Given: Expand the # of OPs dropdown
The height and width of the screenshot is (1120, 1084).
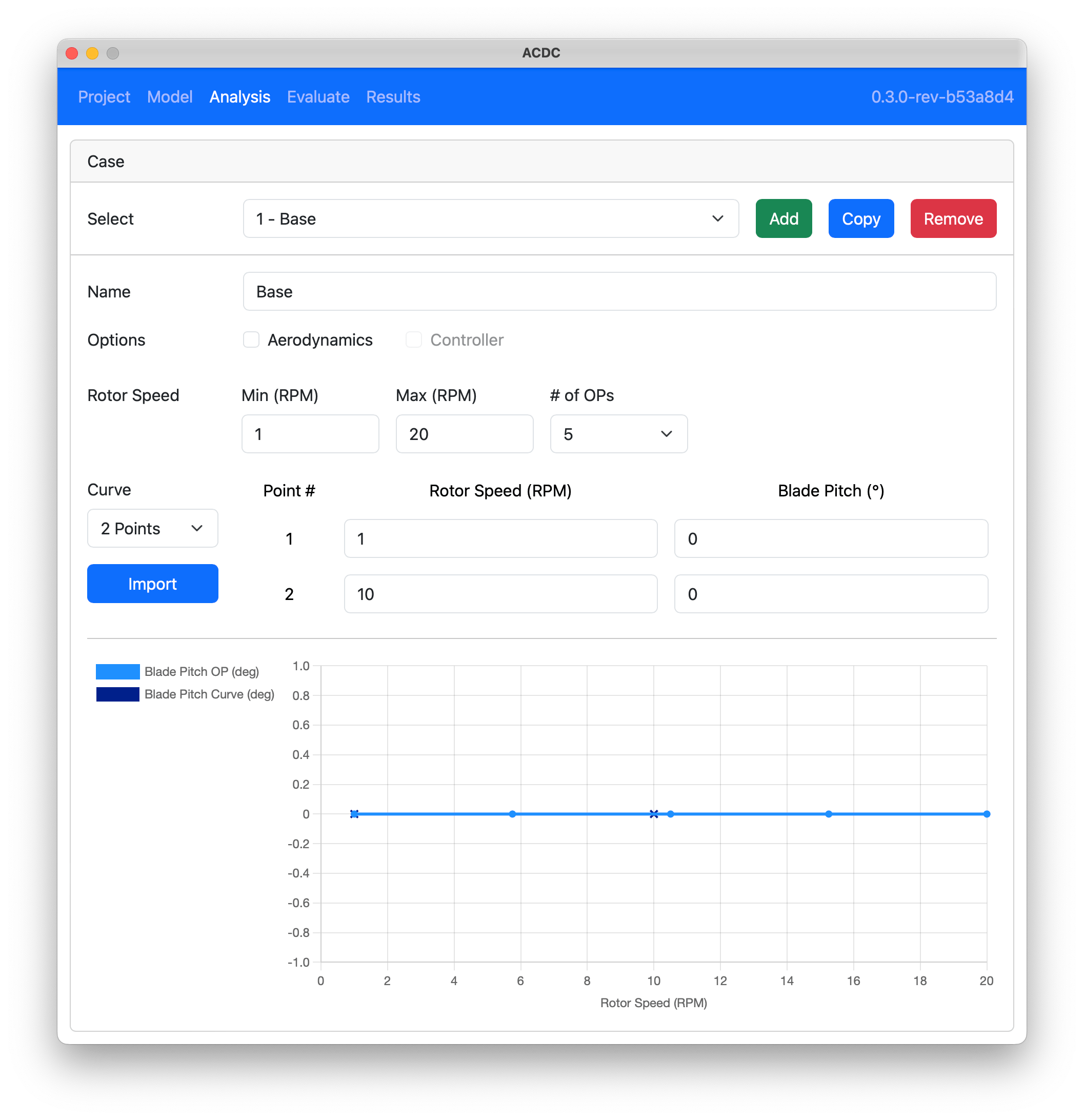Looking at the screenshot, I should [x=618, y=434].
